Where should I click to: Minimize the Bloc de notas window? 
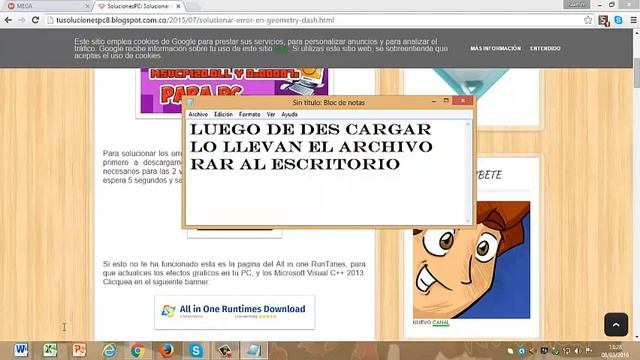click(434, 101)
